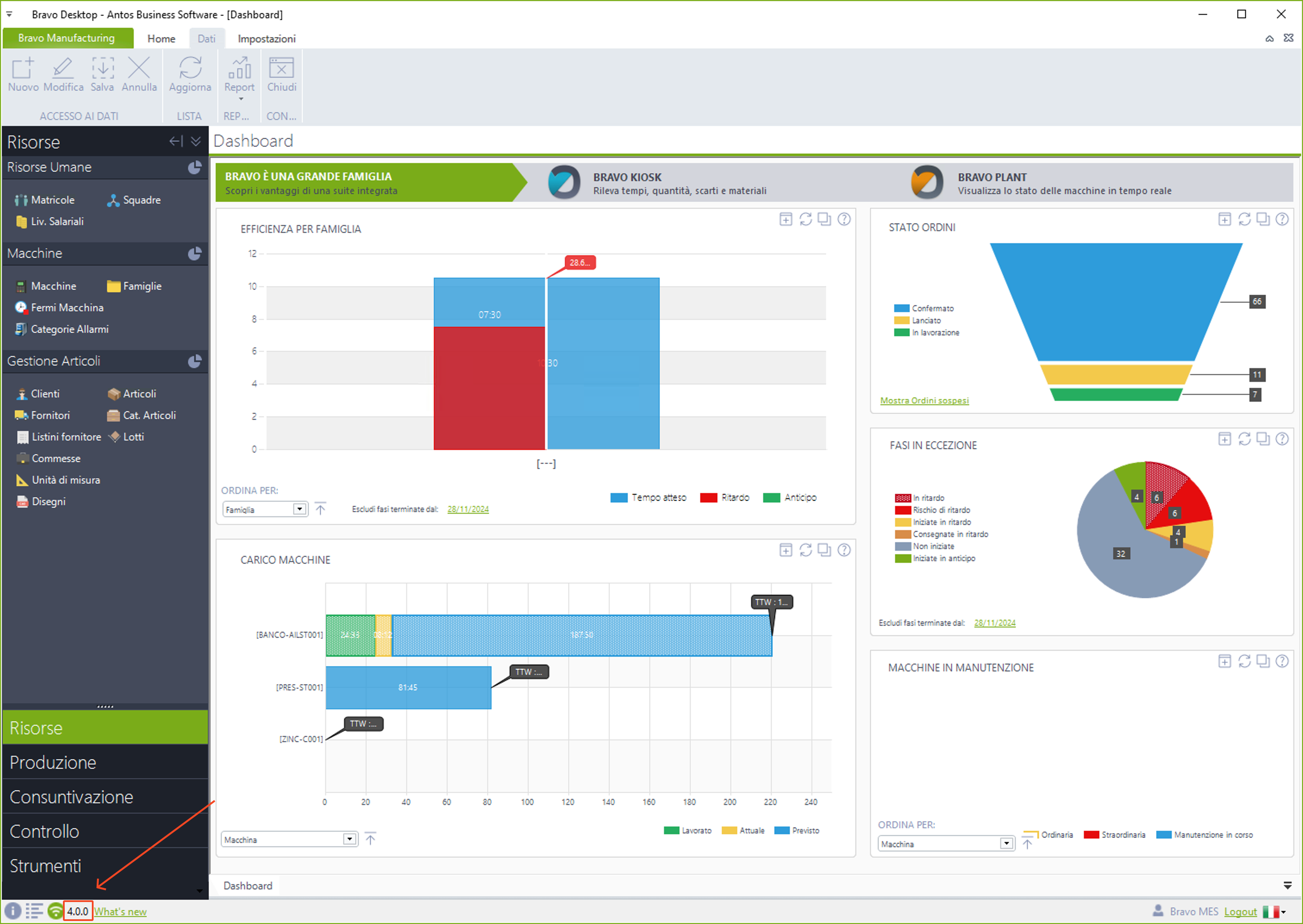Image resolution: width=1303 pixels, height=924 pixels.
Task: Click Mostra Ordini sospesi link
Action: pos(924,400)
